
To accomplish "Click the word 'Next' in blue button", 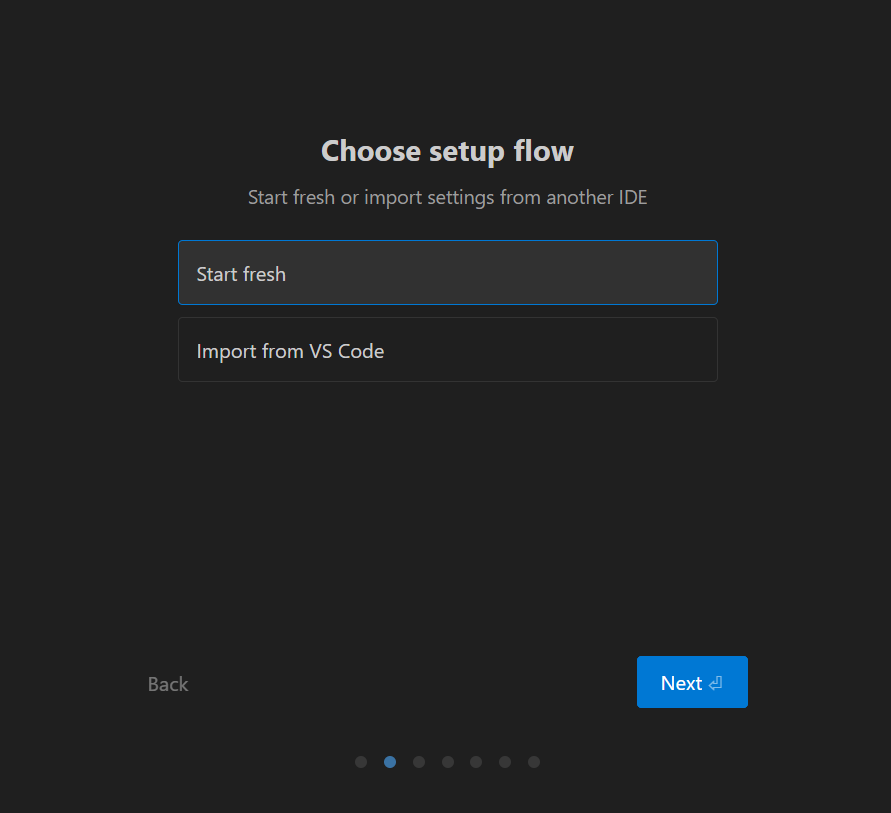I will coord(681,683).
